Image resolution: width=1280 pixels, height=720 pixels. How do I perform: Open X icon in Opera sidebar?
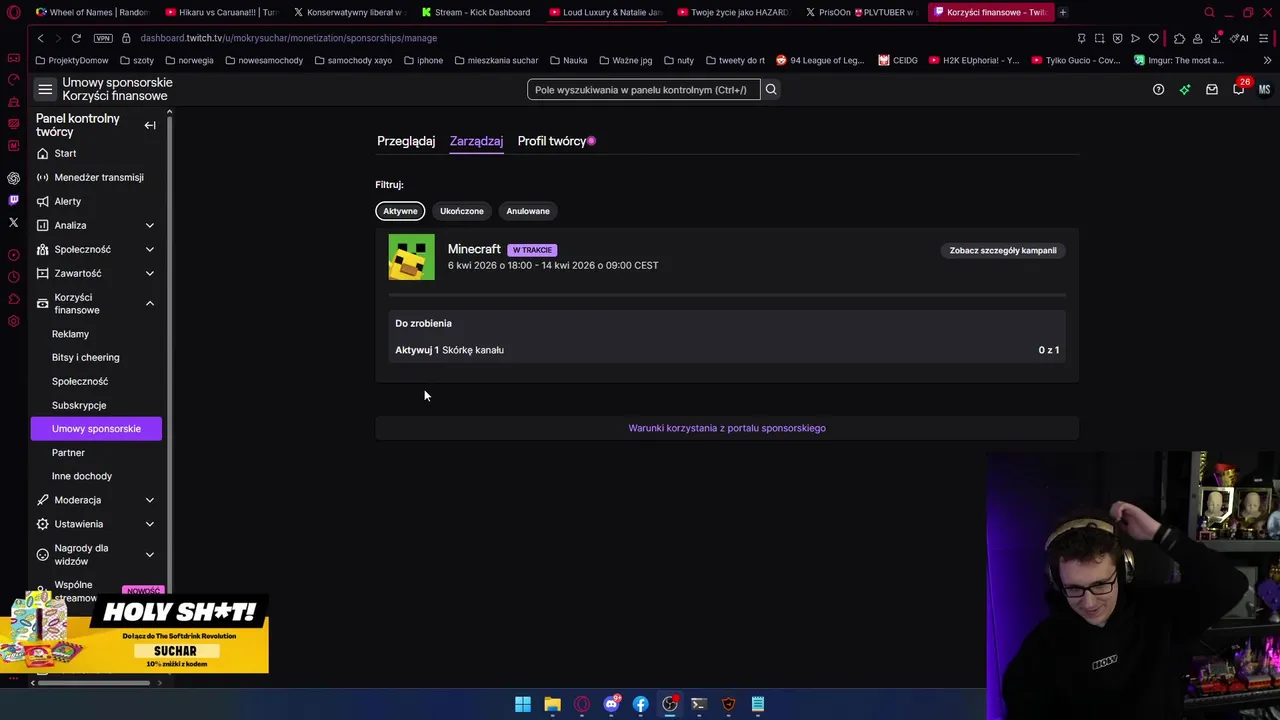pos(13,222)
